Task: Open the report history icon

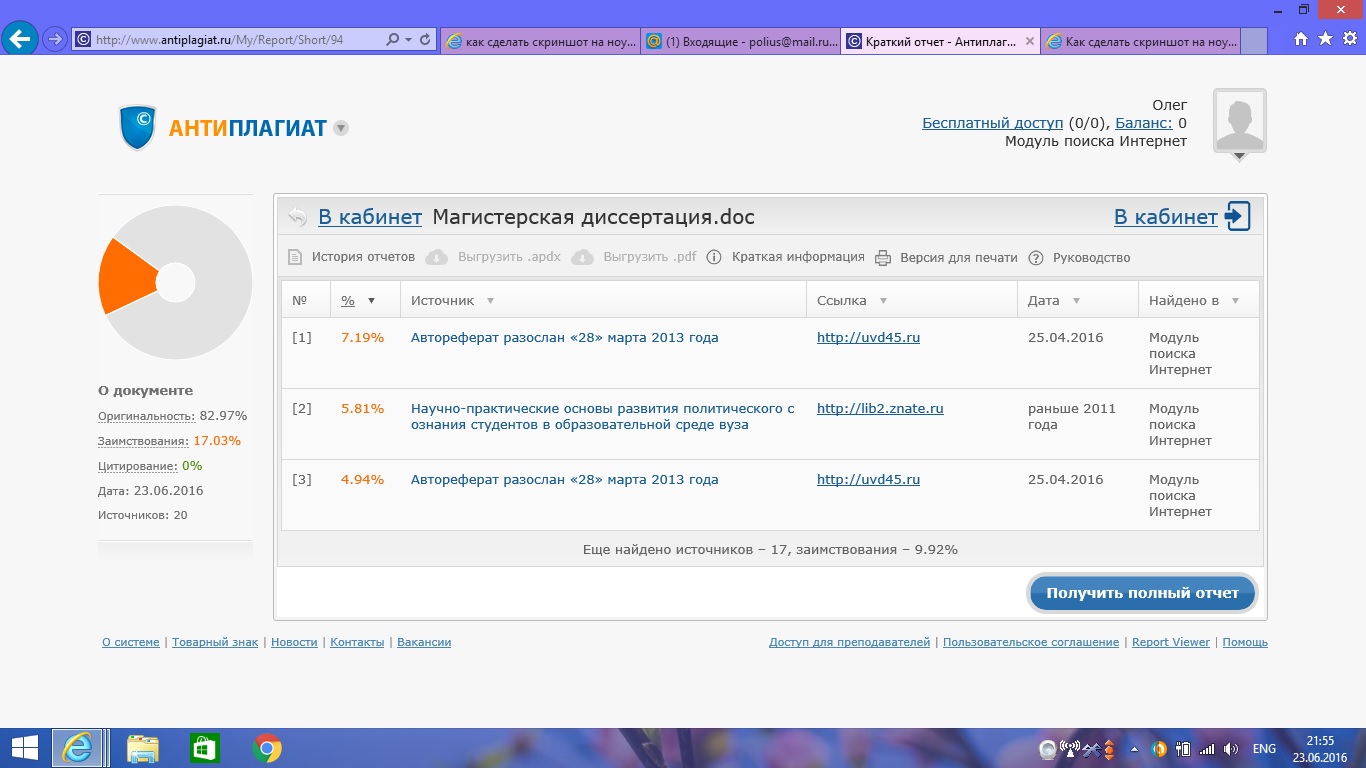Action: [295, 257]
